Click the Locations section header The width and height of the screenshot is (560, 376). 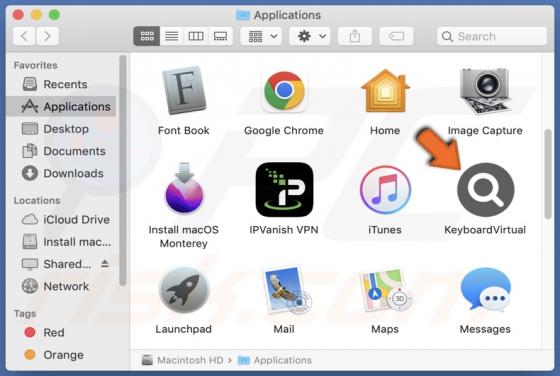(x=37, y=200)
